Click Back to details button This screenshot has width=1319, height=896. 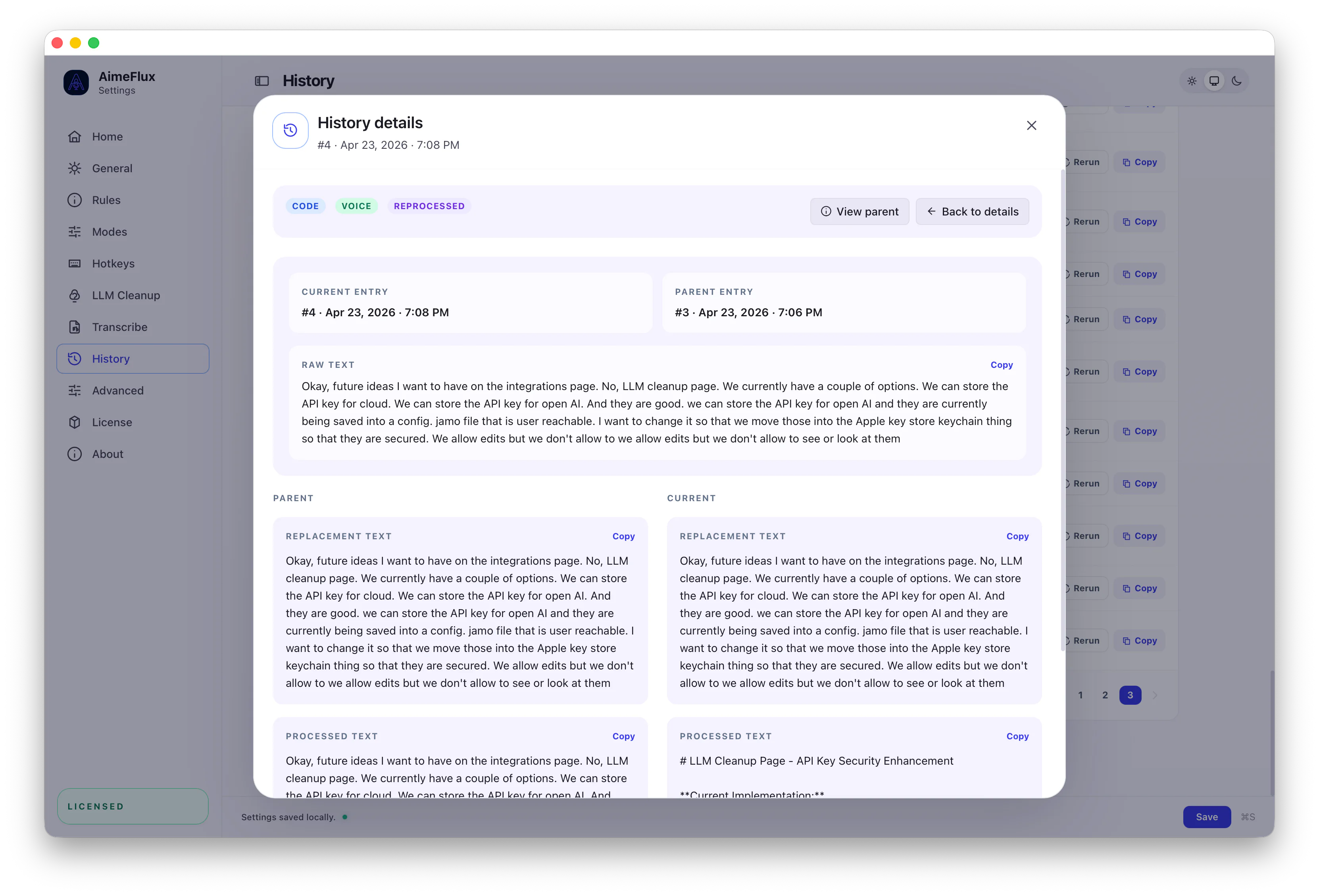[972, 212]
